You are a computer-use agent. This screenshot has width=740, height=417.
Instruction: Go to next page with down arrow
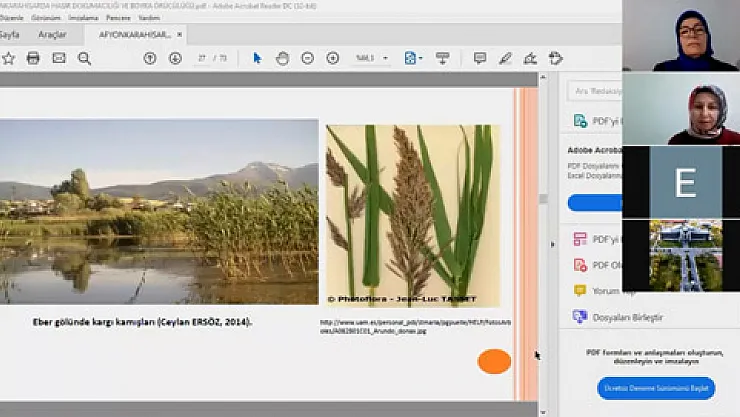point(175,58)
